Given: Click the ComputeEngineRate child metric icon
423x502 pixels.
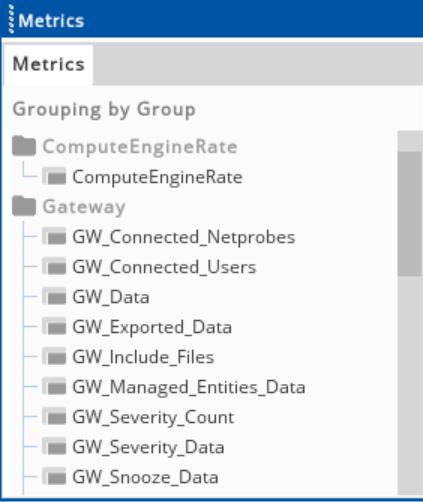Looking at the screenshot, I should coord(54,176).
